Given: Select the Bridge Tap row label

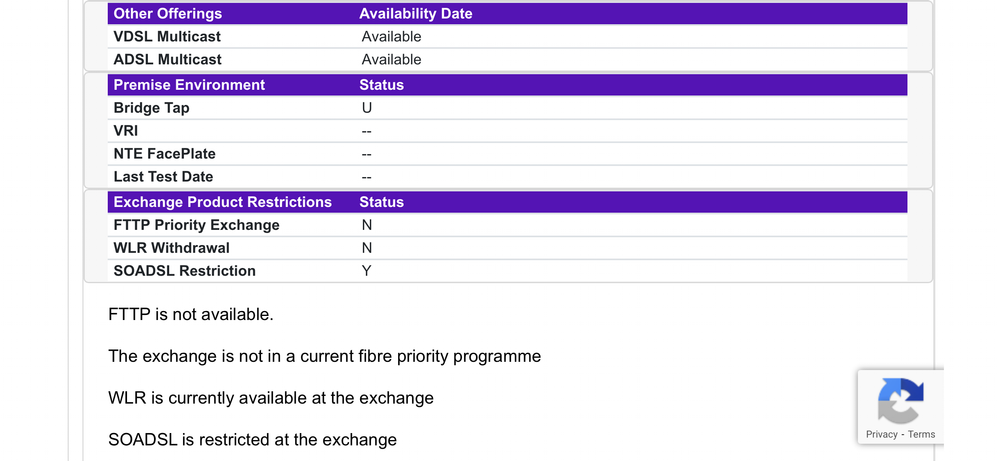Looking at the screenshot, I should pos(151,108).
